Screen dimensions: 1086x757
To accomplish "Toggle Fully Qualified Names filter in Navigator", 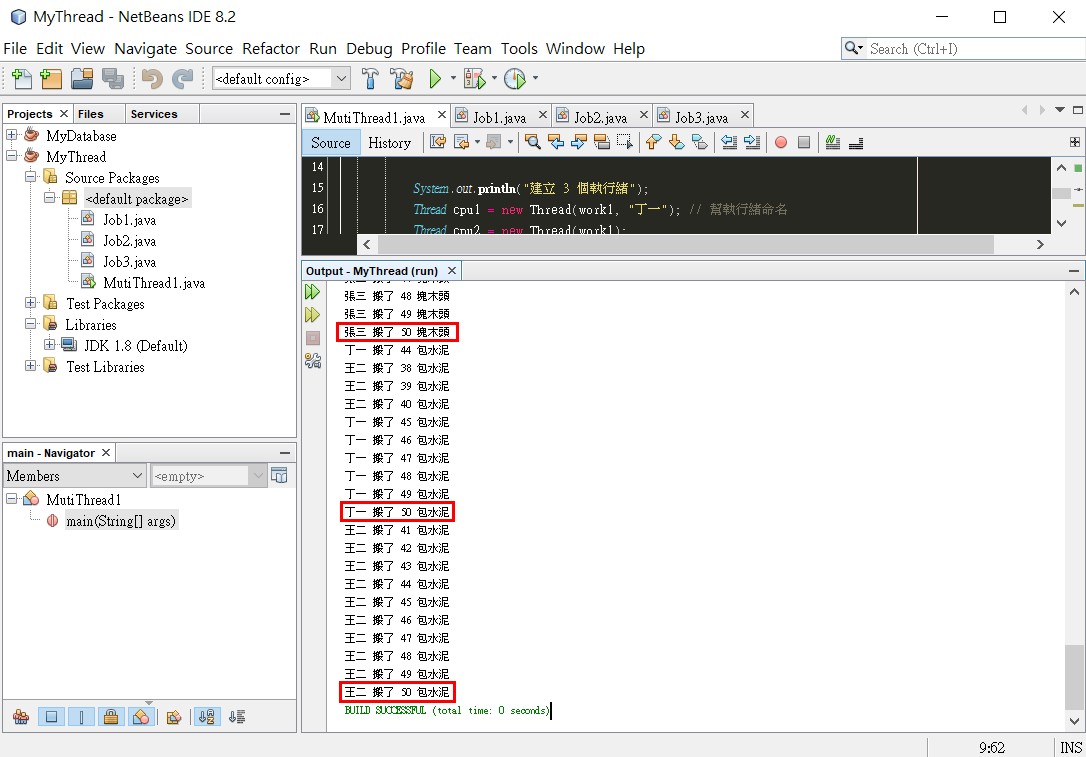I will 174,717.
